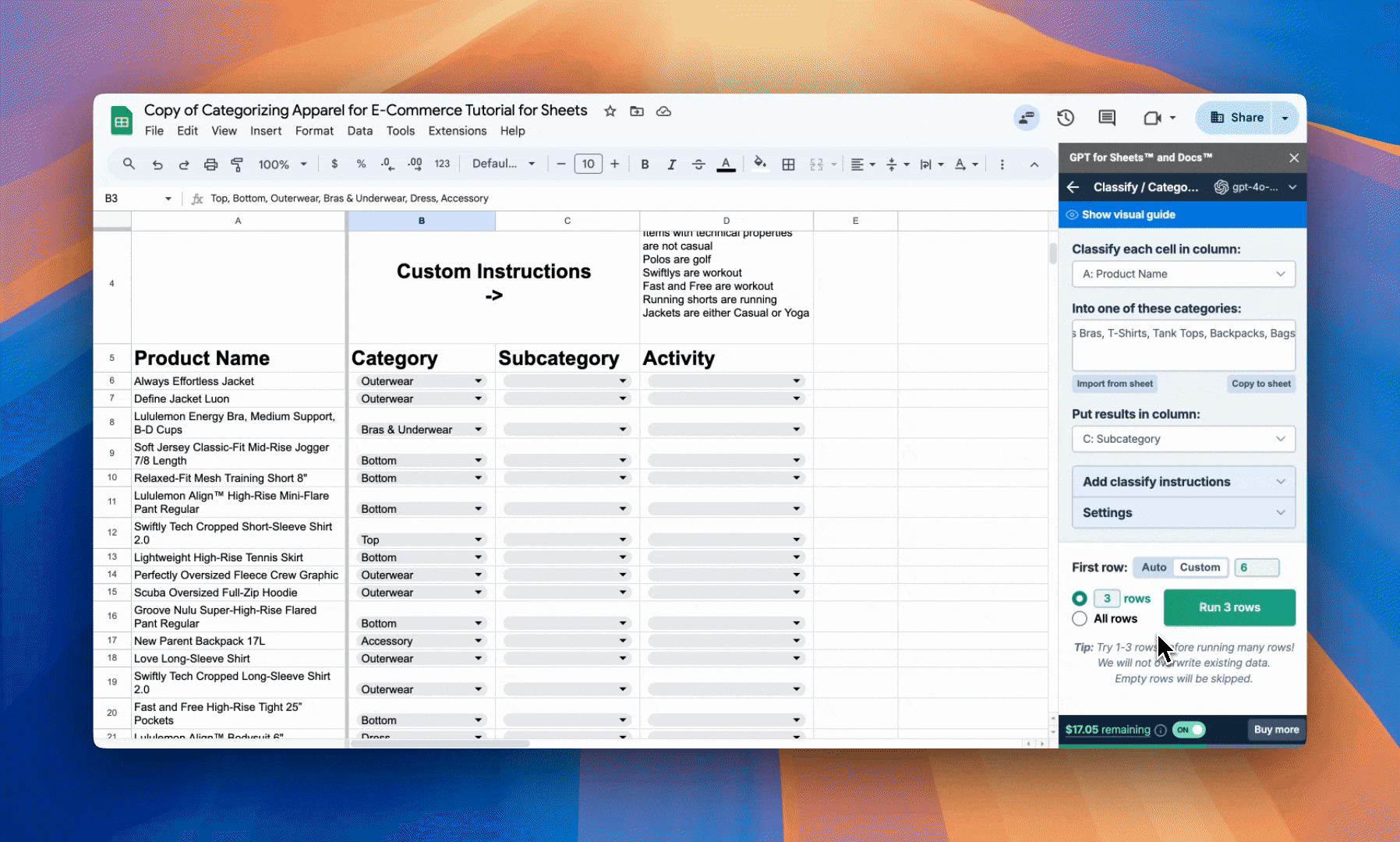
Task: Open Share options arrow
Action: tap(1285, 118)
